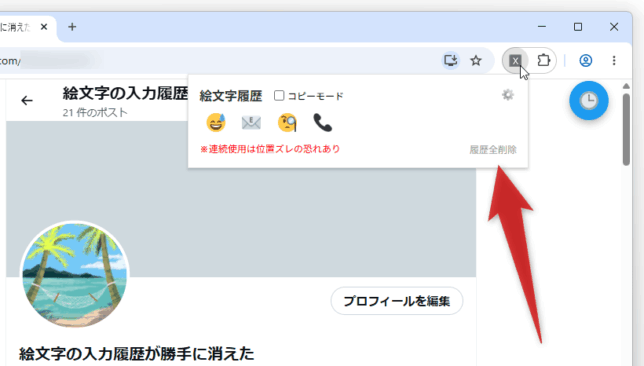The height and width of the screenshot is (366, 644).
Task: Open the Chrome three-dot menu
Action: pyautogui.click(x=614, y=61)
